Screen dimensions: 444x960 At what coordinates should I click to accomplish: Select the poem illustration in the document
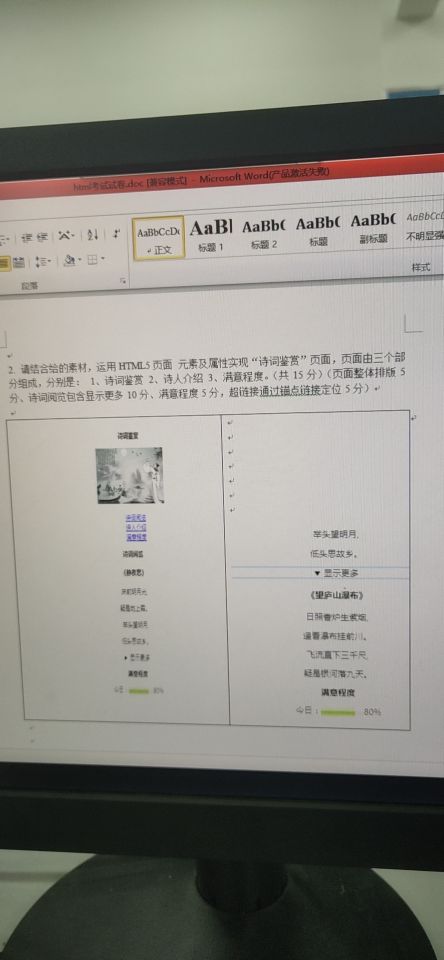130,476
